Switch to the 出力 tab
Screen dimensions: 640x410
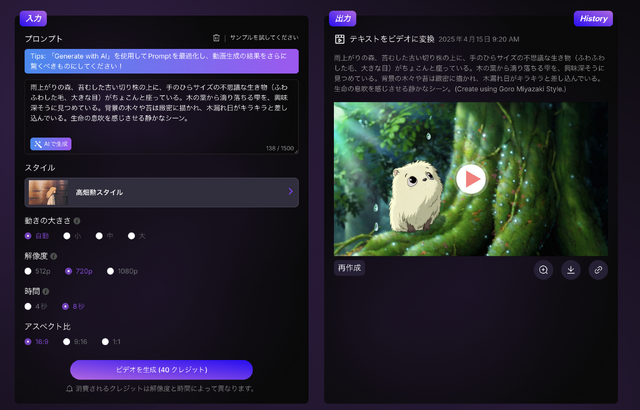343,18
